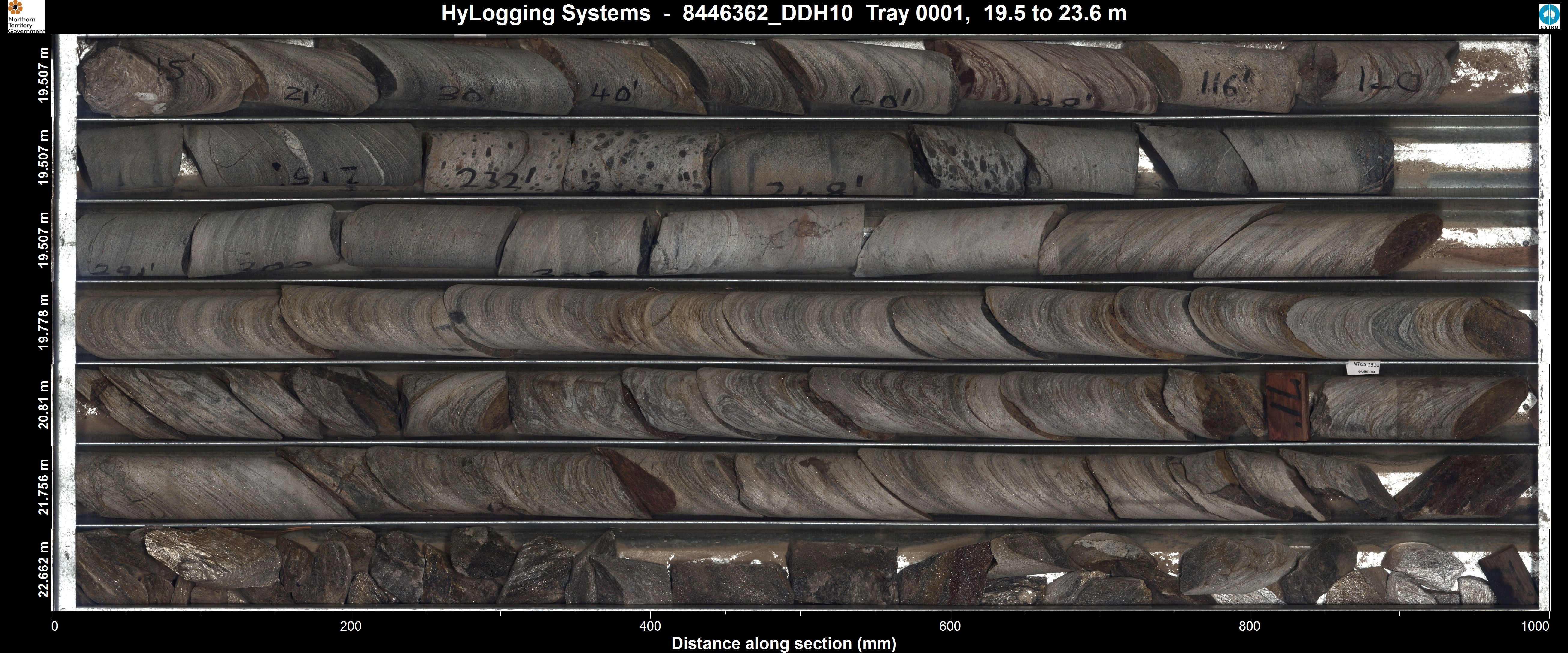Click the 800 tick on distance axis
Viewport: 1568px width, 653px height.
click(1249, 626)
